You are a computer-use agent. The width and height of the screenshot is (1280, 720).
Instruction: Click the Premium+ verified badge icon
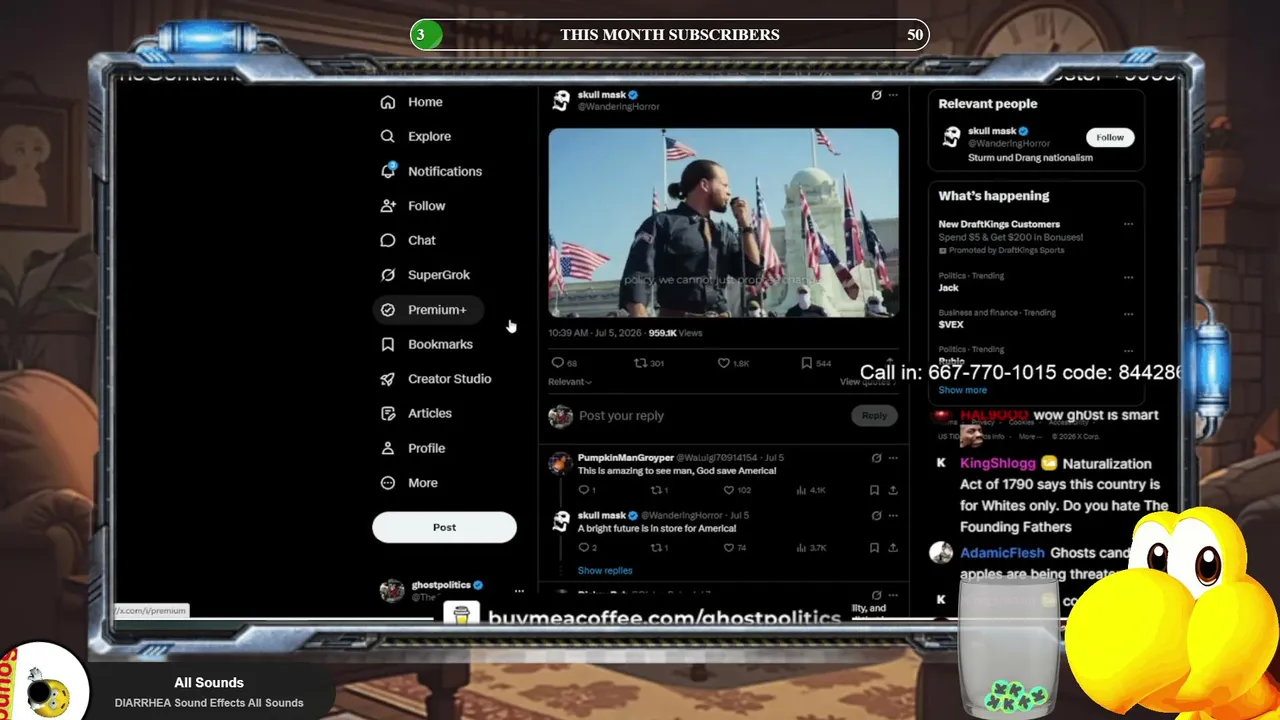point(388,310)
